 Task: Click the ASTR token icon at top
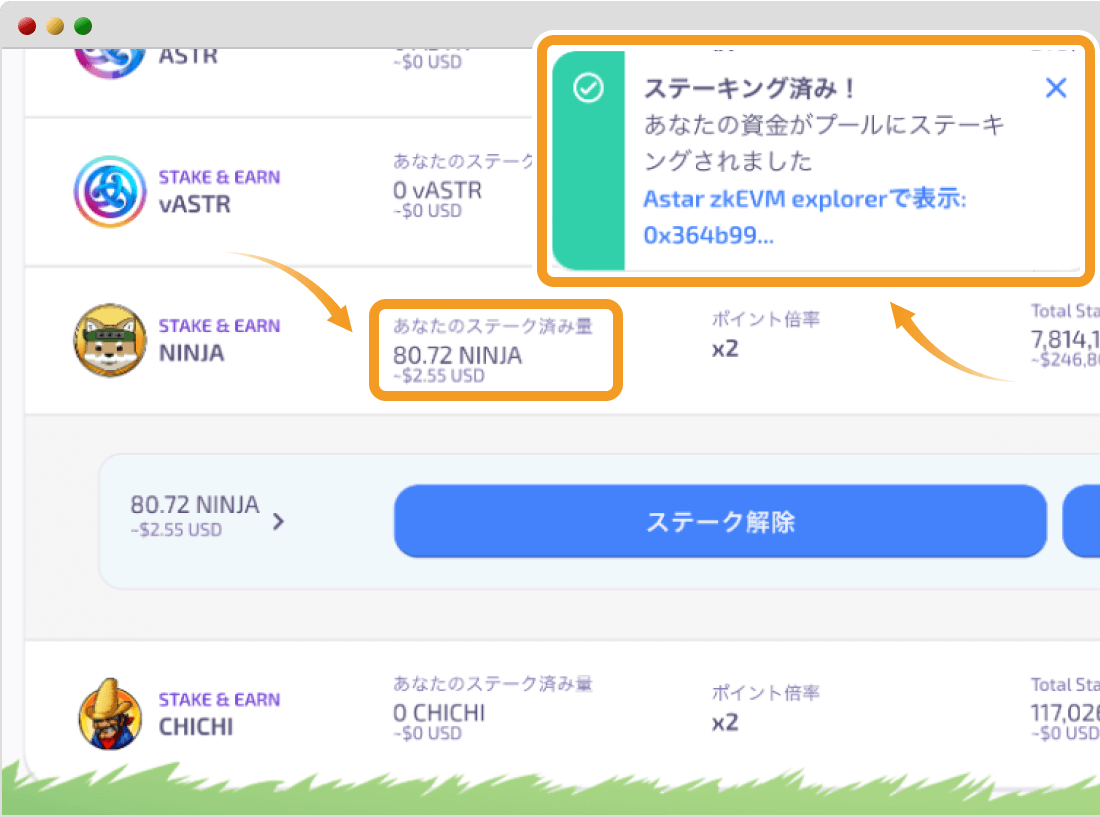110,63
